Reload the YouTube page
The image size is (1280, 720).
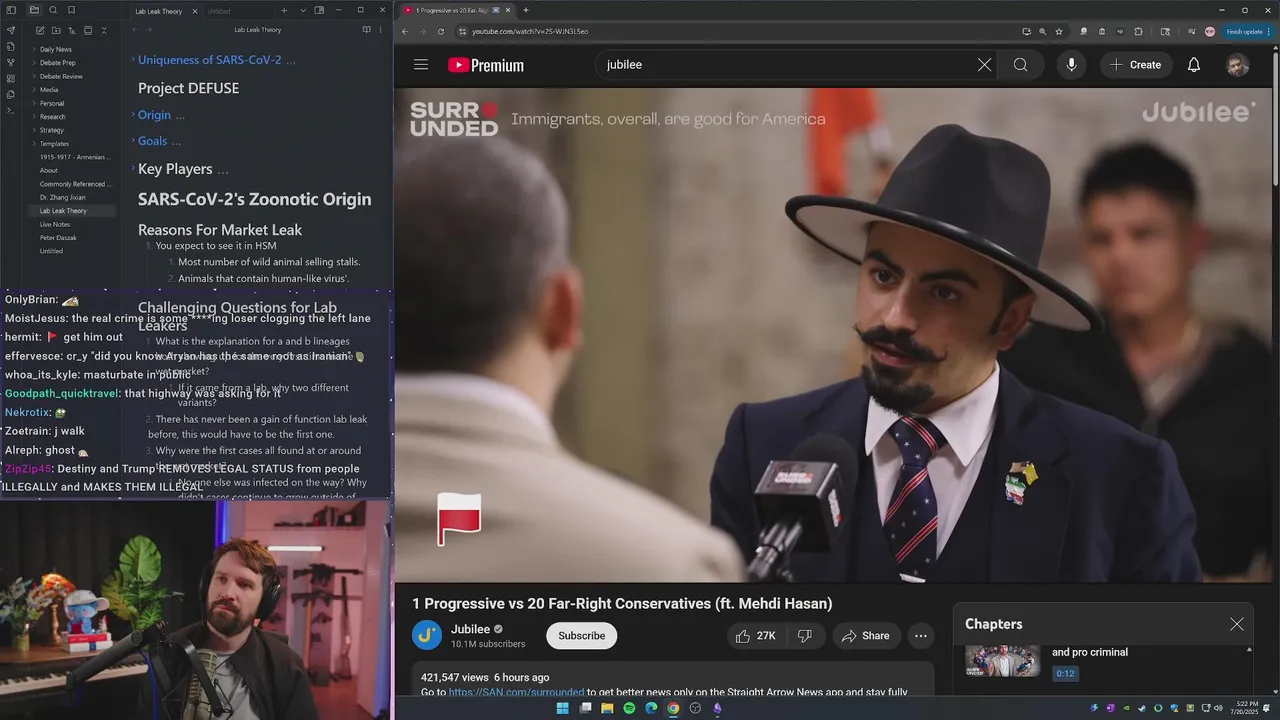tap(440, 31)
